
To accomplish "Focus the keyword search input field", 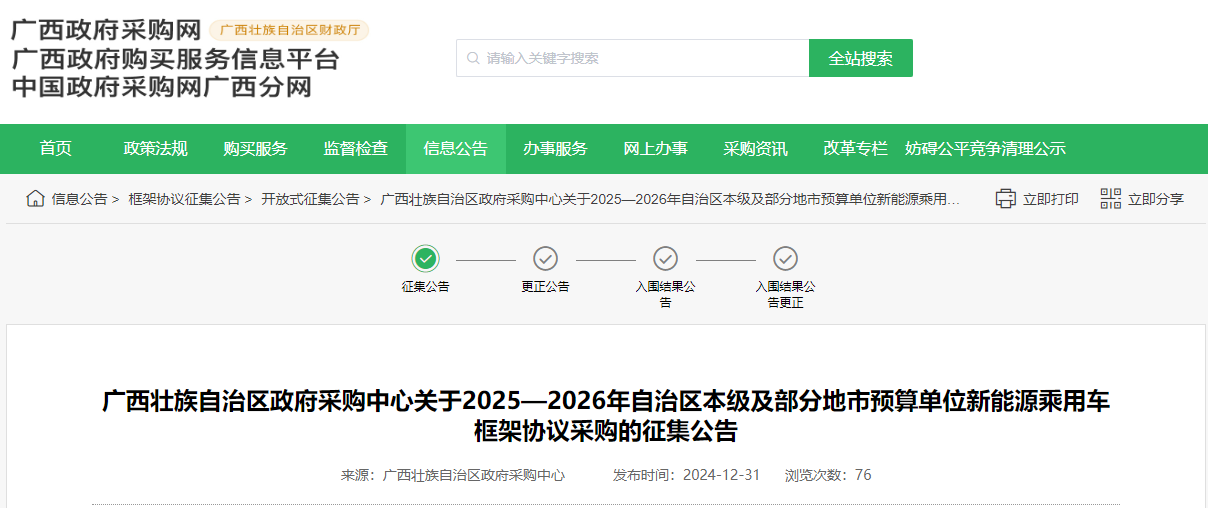I will (640, 58).
